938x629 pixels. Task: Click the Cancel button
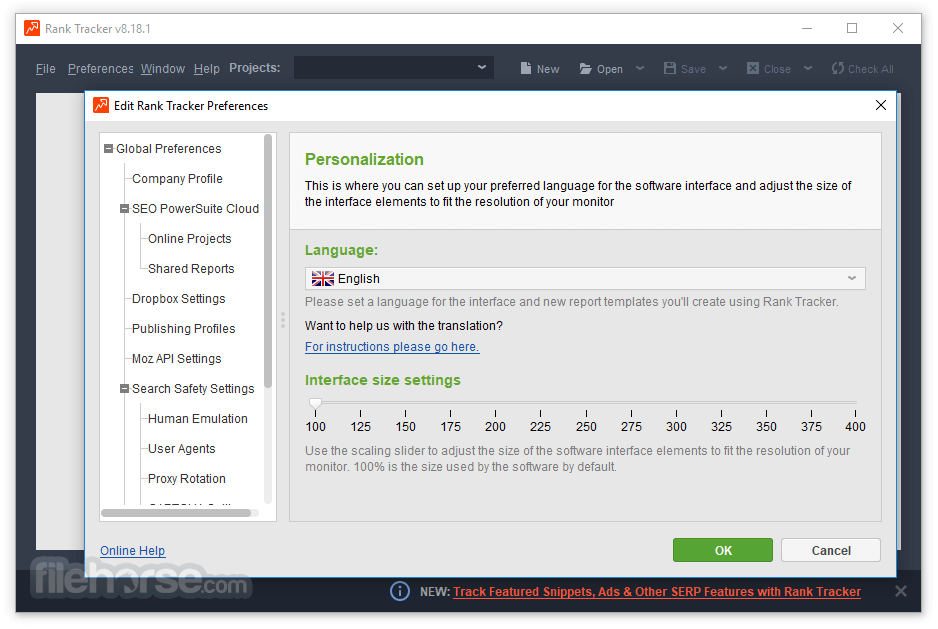pyautogui.click(x=831, y=550)
